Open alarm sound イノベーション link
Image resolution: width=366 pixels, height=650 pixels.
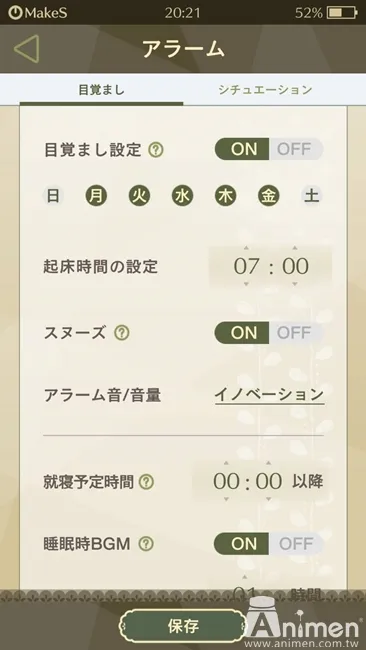269,395
